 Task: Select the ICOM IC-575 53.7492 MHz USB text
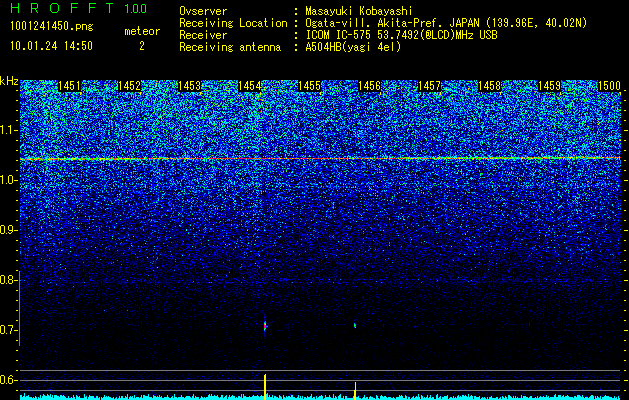(401, 35)
